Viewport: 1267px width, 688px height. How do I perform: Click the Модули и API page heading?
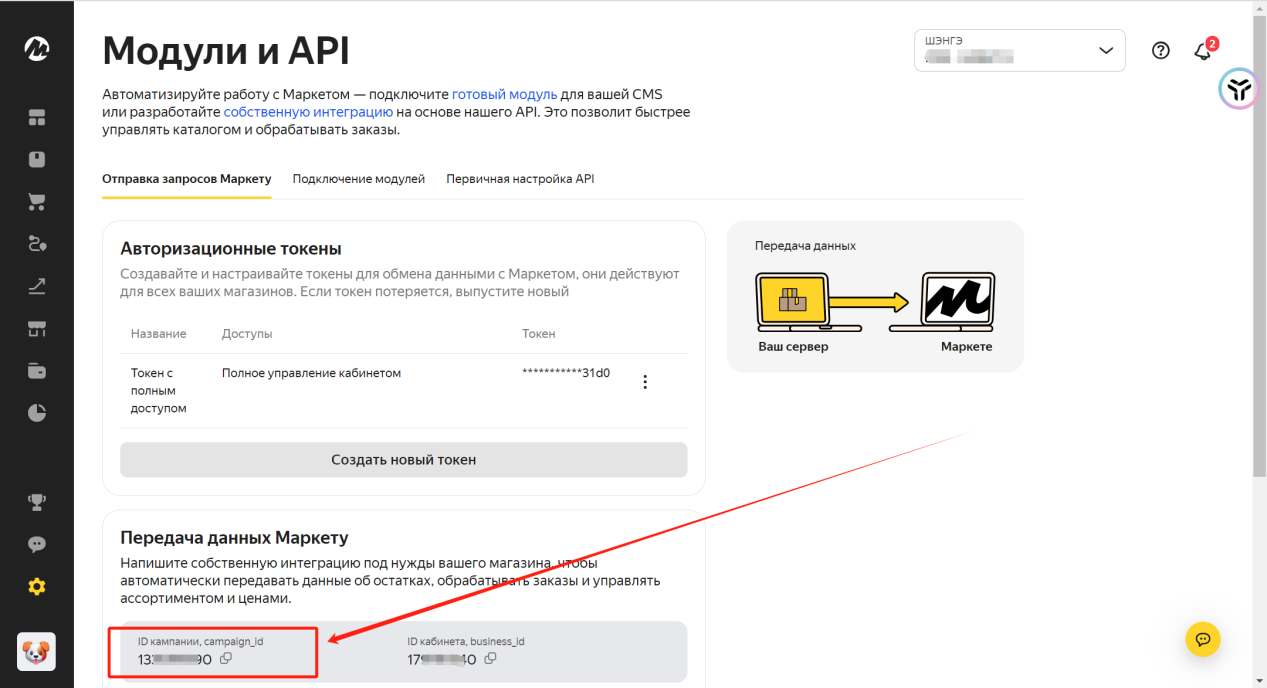(226, 50)
